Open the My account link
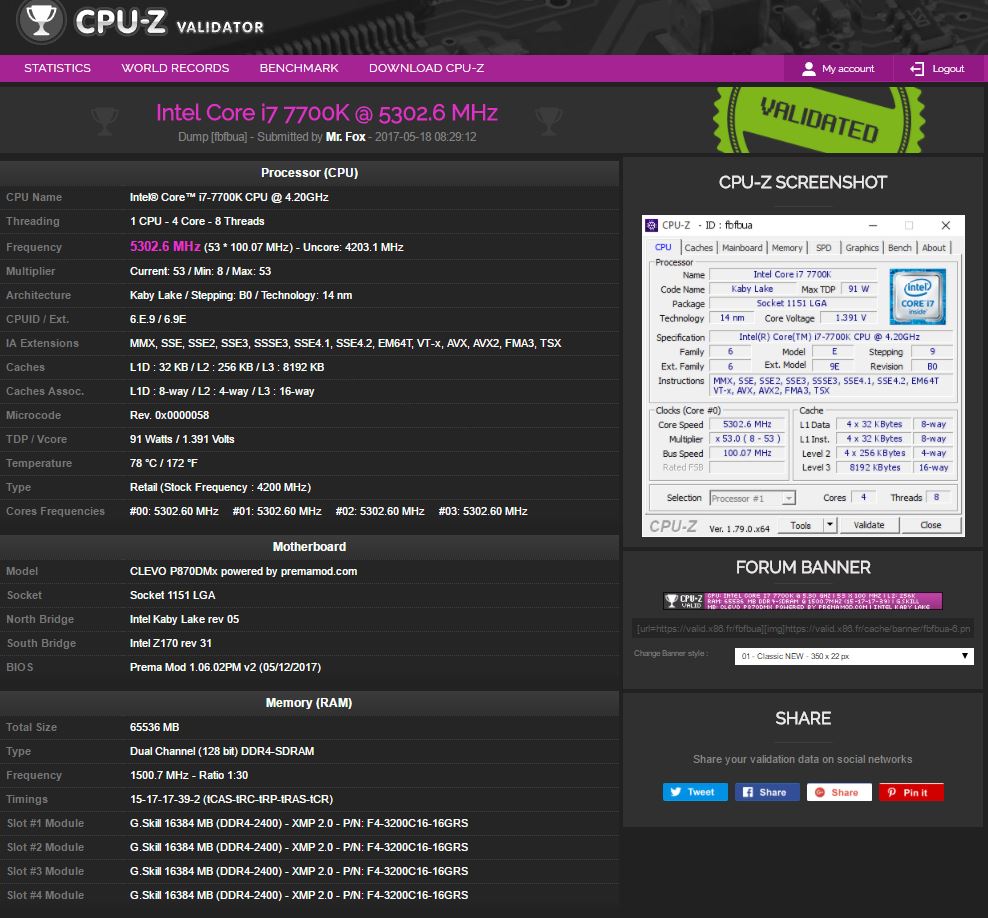The width and height of the screenshot is (988, 918). point(838,69)
